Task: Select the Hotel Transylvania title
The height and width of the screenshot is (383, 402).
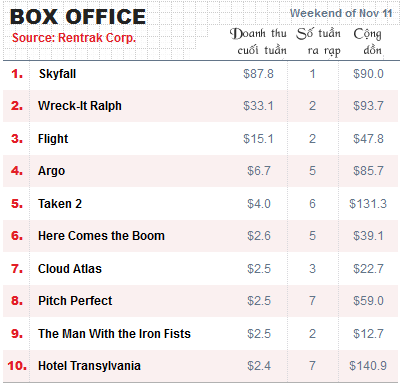Action: click(x=89, y=366)
